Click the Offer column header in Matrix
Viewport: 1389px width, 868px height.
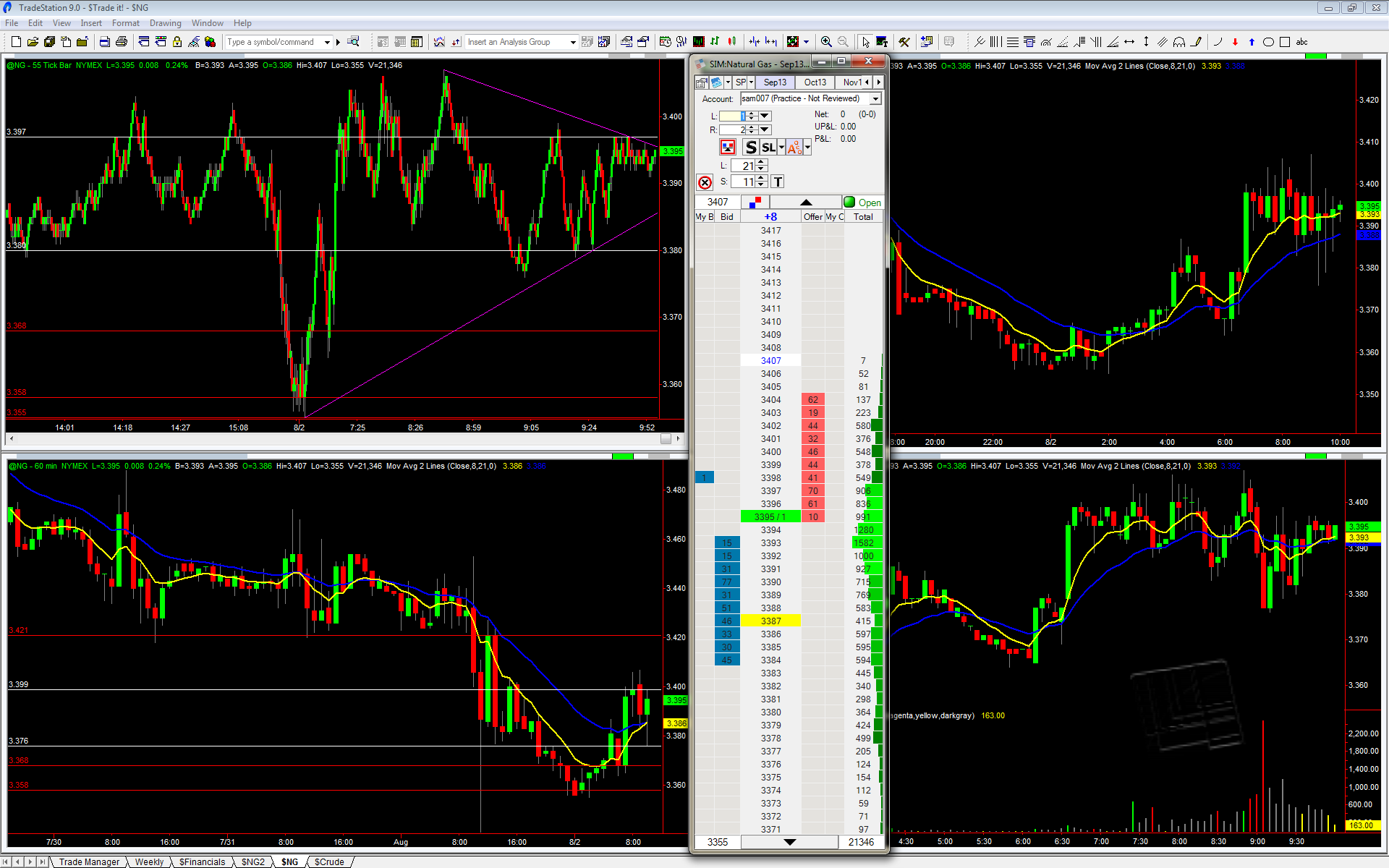click(x=813, y=216)
